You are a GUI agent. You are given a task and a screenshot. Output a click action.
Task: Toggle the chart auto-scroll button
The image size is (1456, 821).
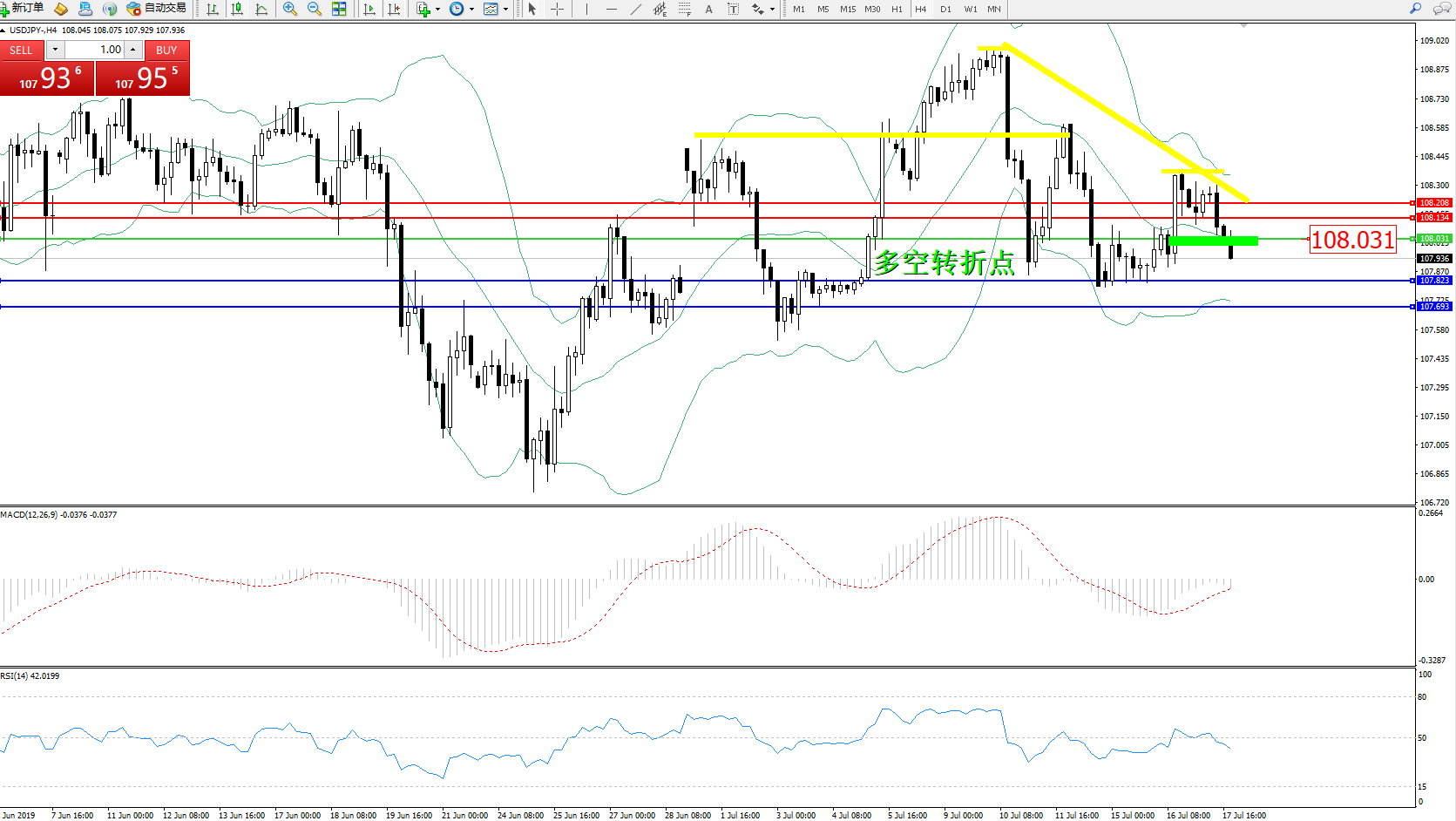pyautogui.click(x=369, y=9)
